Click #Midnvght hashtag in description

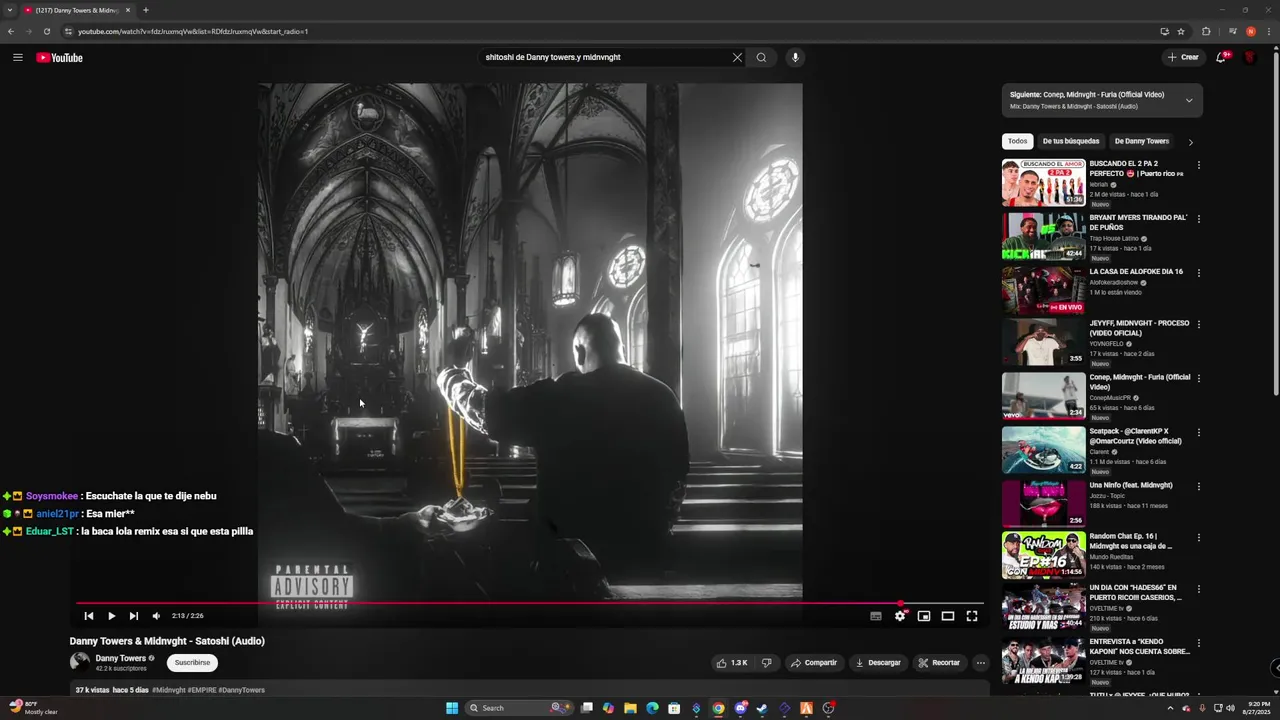pyautogui.click(x=169, y=690)
